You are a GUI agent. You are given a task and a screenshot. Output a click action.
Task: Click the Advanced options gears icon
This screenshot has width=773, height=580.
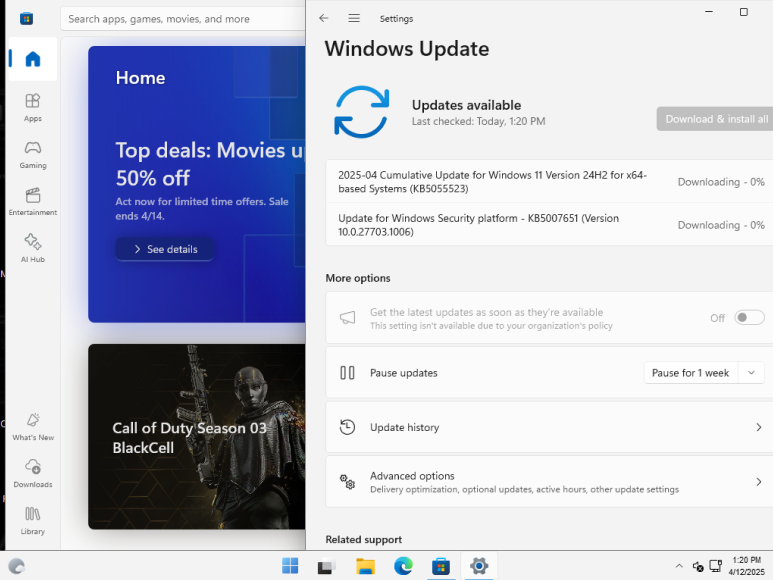(x=347, y=481)
